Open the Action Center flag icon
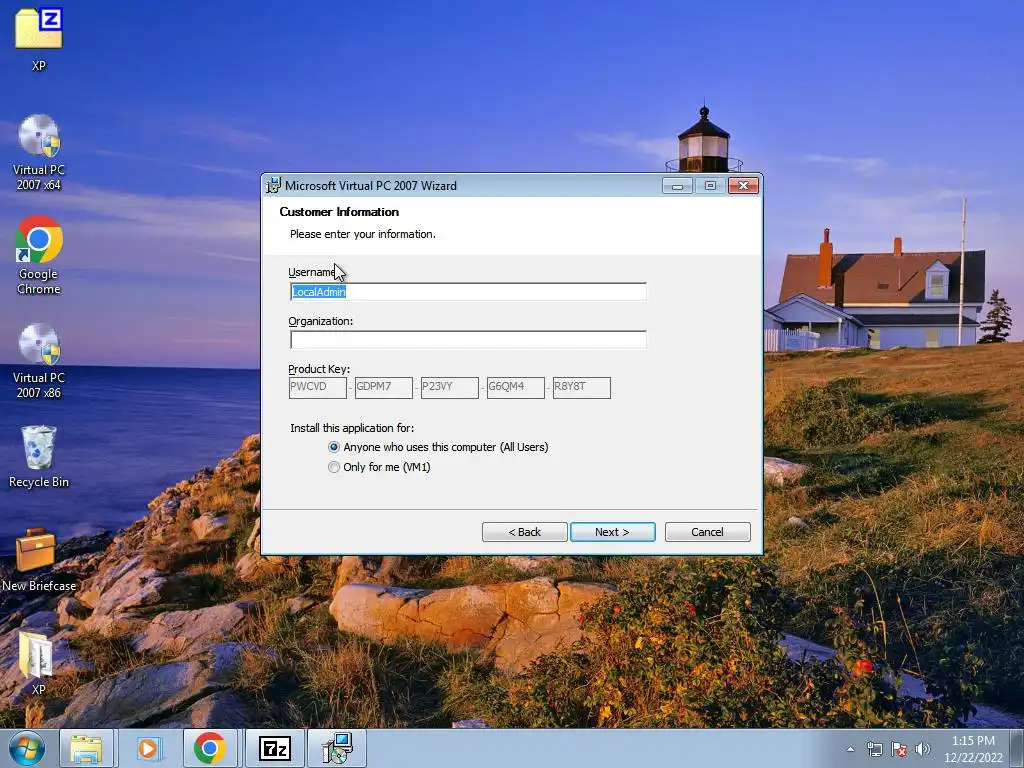Screen dimensions: 1024x768 899,749
